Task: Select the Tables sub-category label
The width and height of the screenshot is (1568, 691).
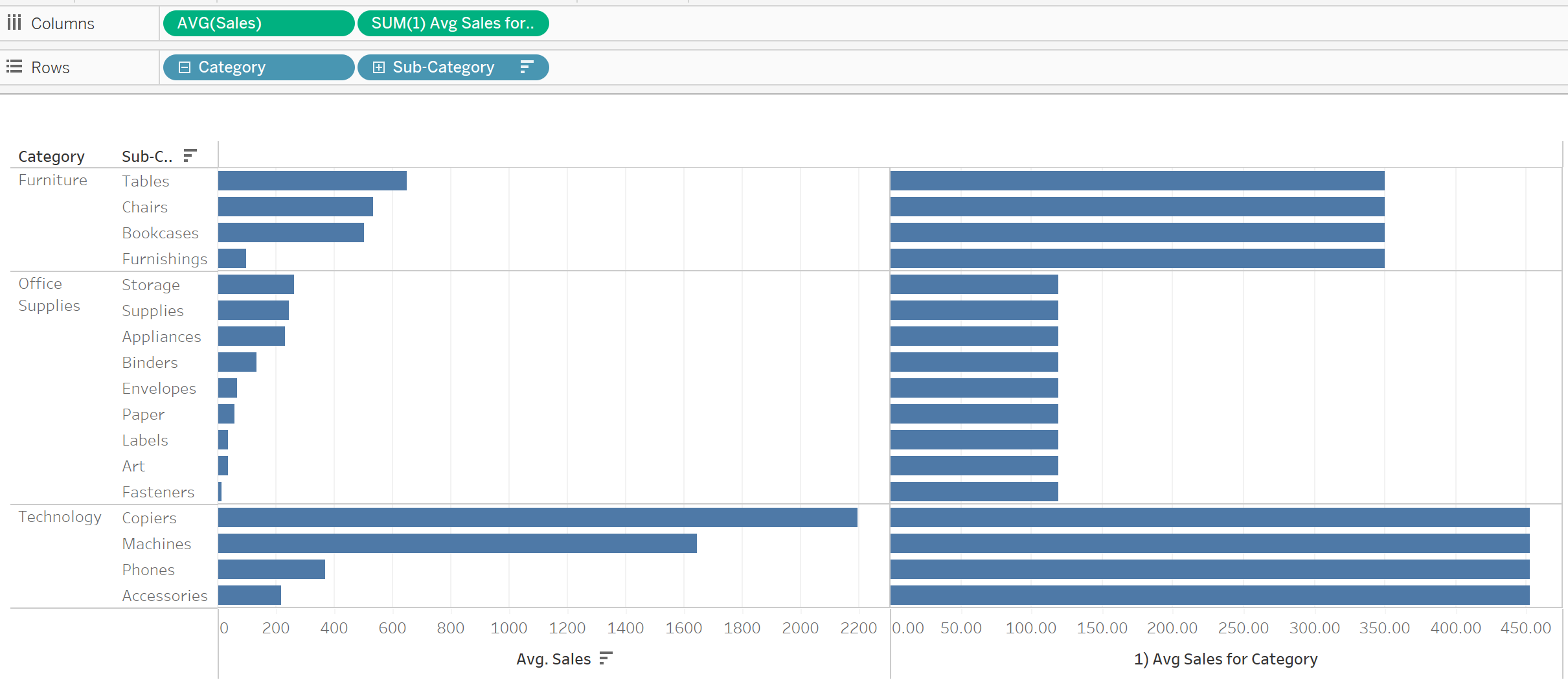Action: click(x=145, y=181)
